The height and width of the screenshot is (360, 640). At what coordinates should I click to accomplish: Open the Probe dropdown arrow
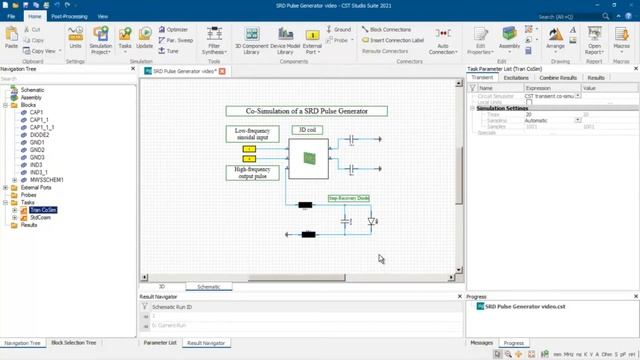[x=352, y=40]
